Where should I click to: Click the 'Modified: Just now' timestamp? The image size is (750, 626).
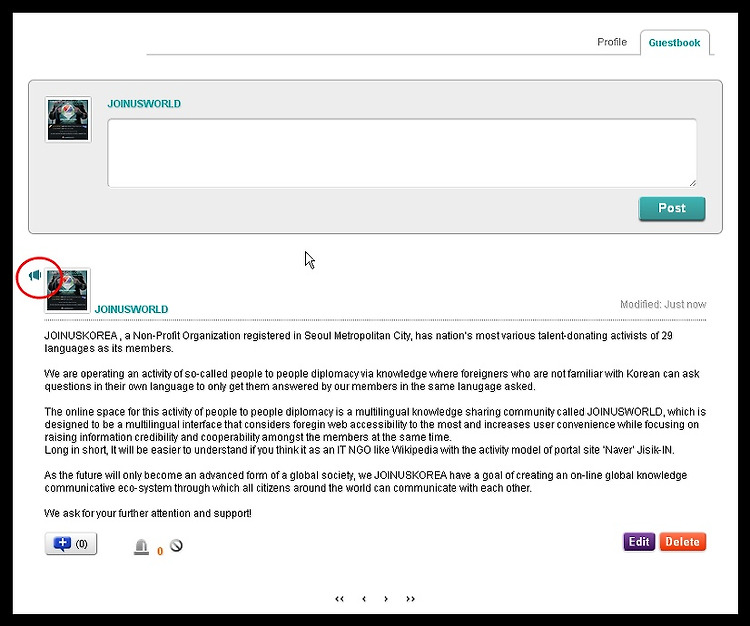(x=663, y=304)
